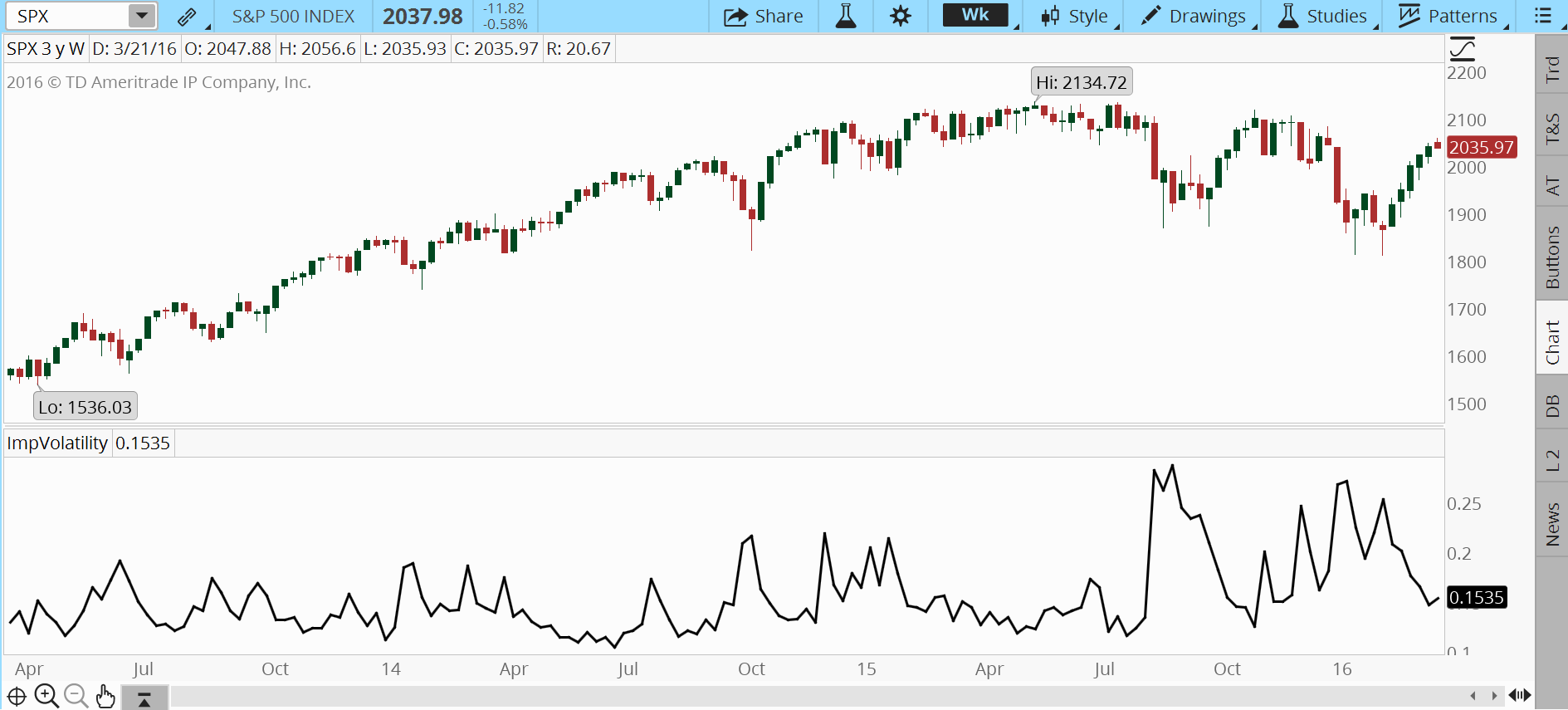The image size is (1568, 710).
Task: Click the S&P 500 INDEX description
Action: click(x=293, y=16)
